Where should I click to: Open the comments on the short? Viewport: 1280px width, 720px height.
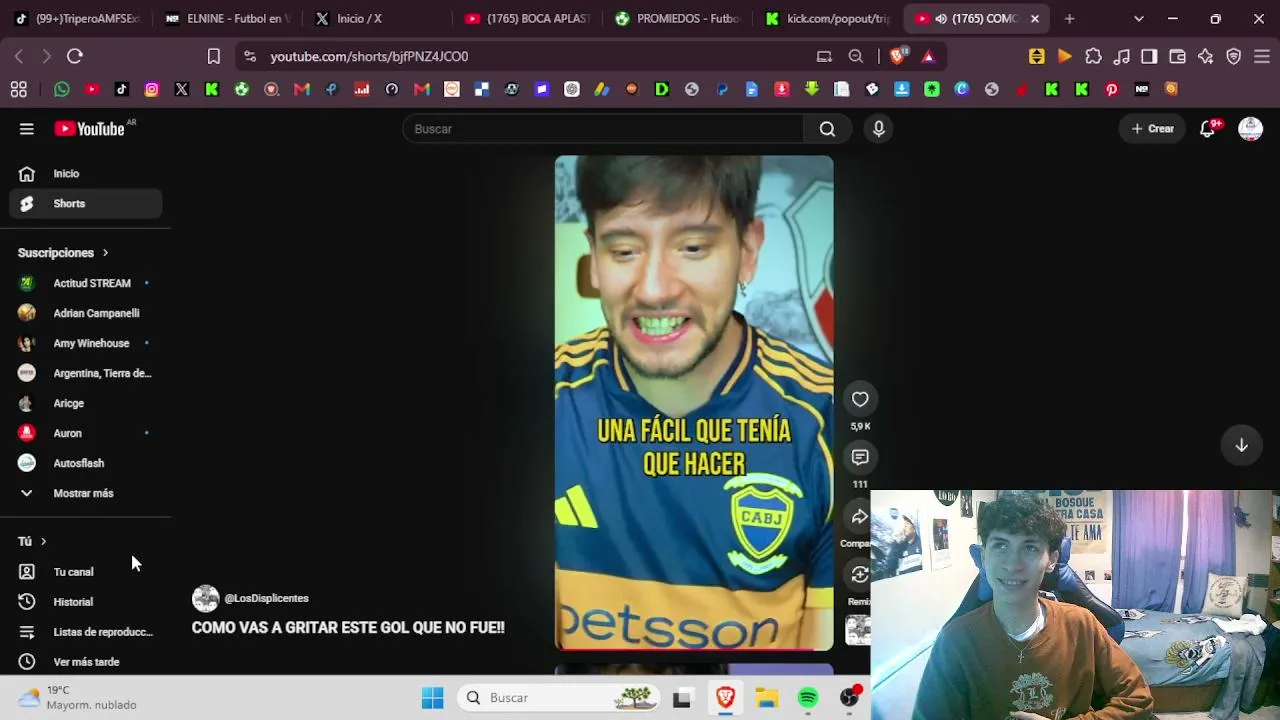860,457
